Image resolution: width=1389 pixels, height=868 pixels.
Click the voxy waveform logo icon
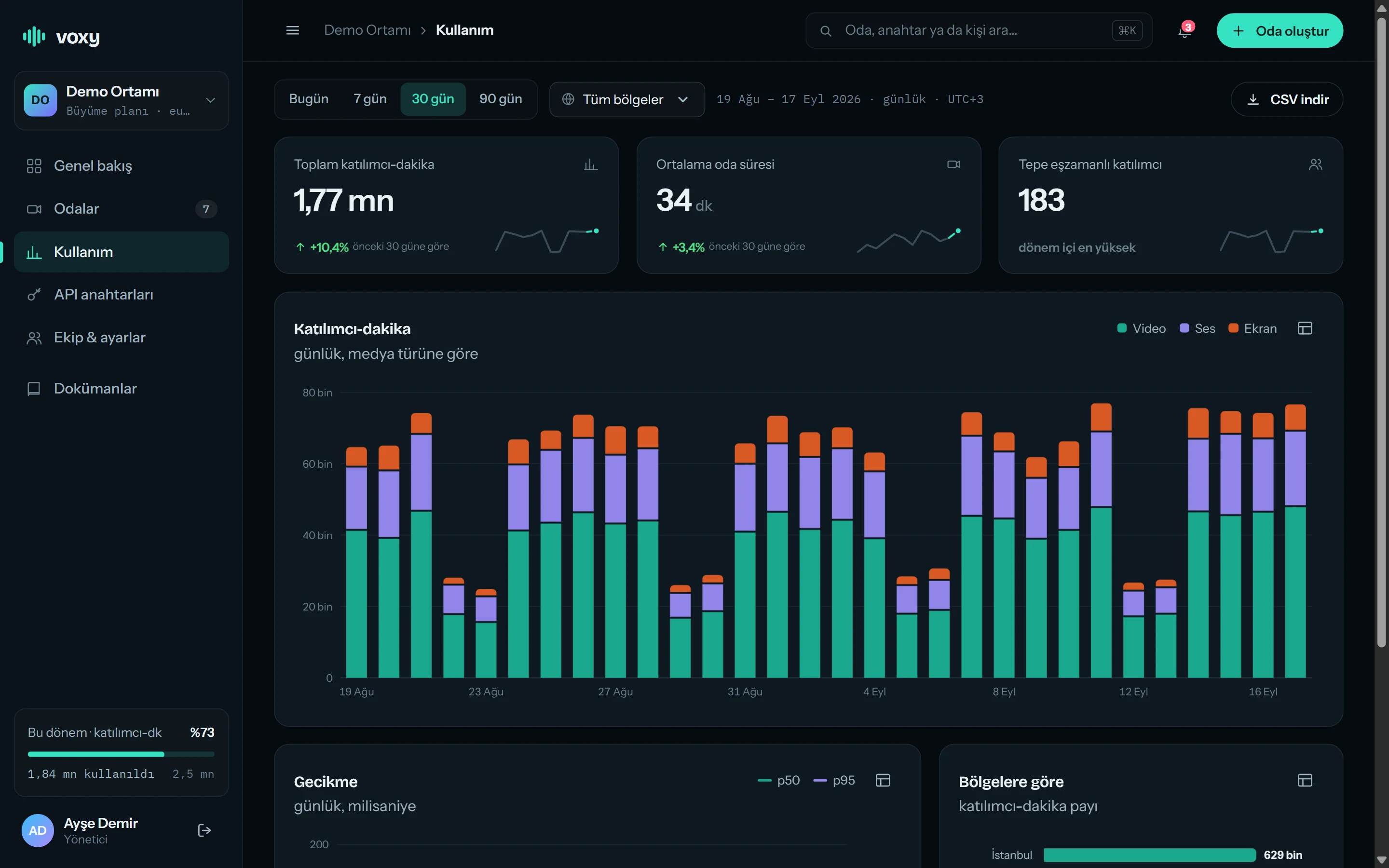click(x=34, y=36)
